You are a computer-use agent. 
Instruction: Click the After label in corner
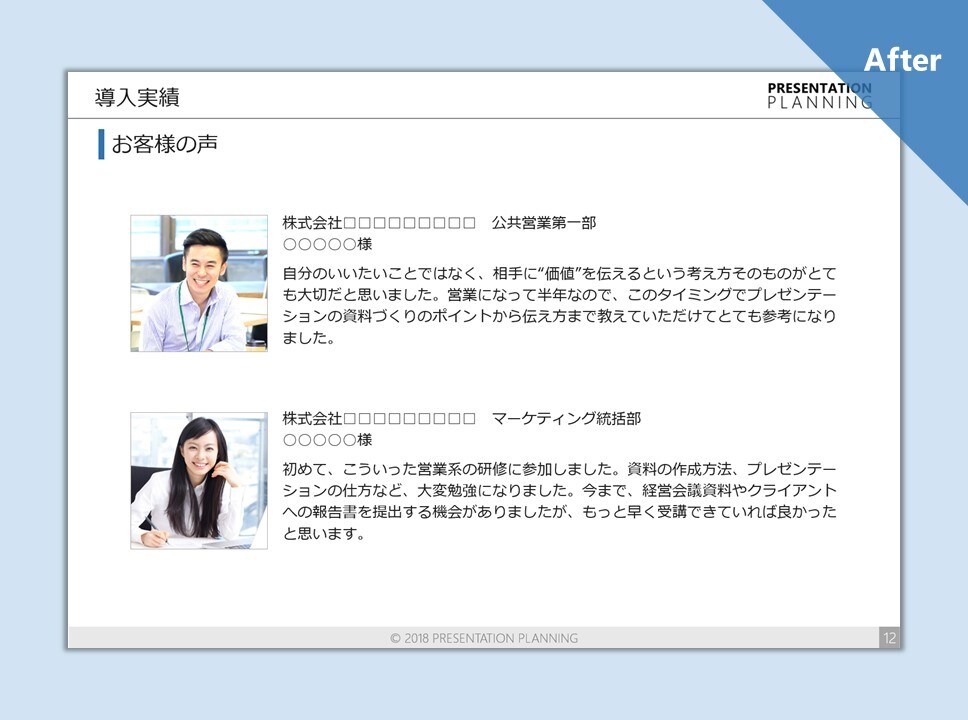[902, 60]
